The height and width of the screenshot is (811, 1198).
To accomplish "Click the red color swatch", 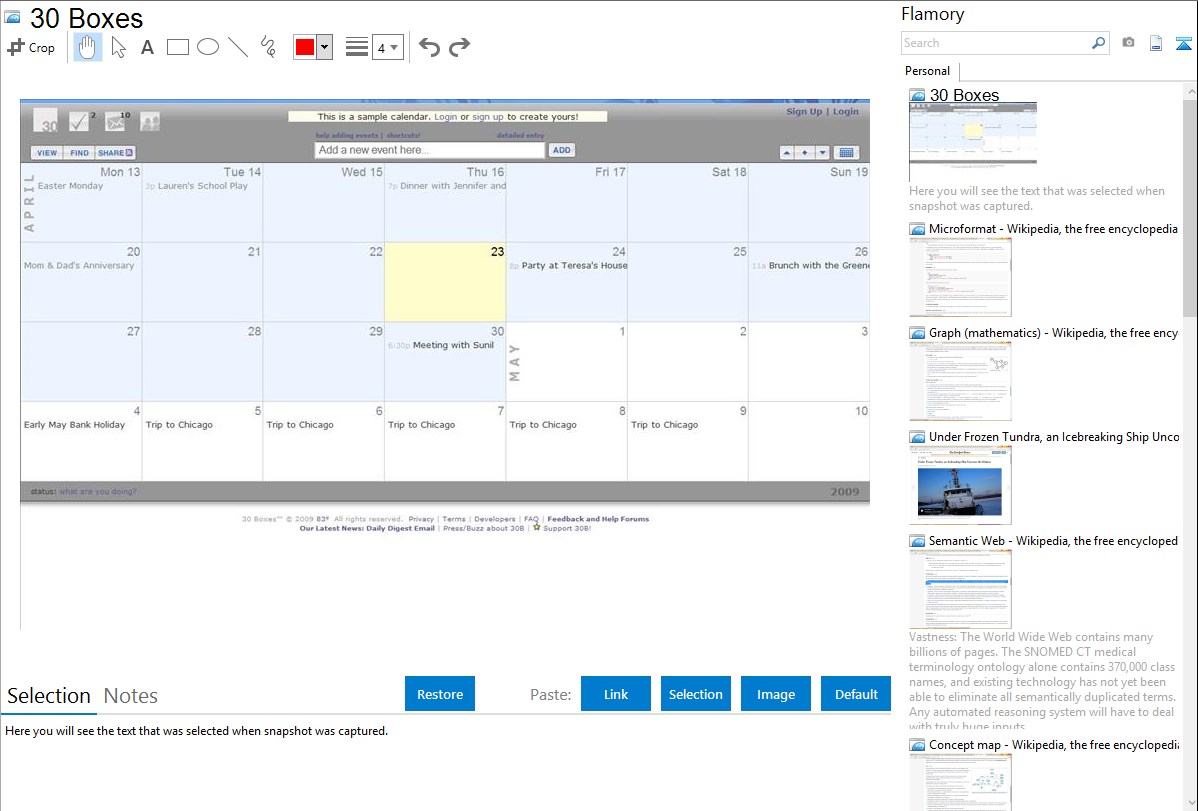I will [305, 47].
